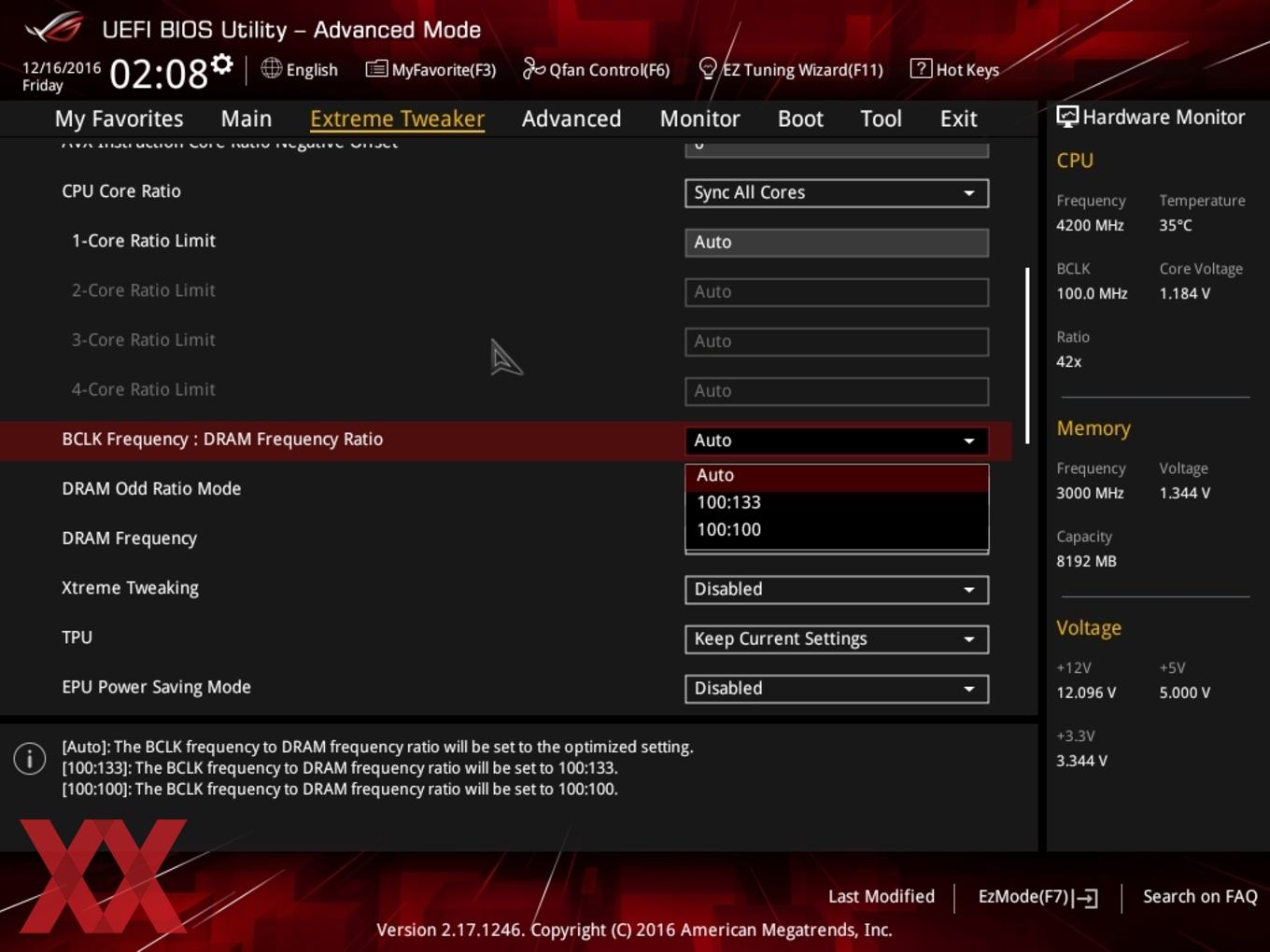Click the 1.184 V core voltage value
Viewport: 1270px width, 952px height.
pyautogui.click(x=1184, y=293)
